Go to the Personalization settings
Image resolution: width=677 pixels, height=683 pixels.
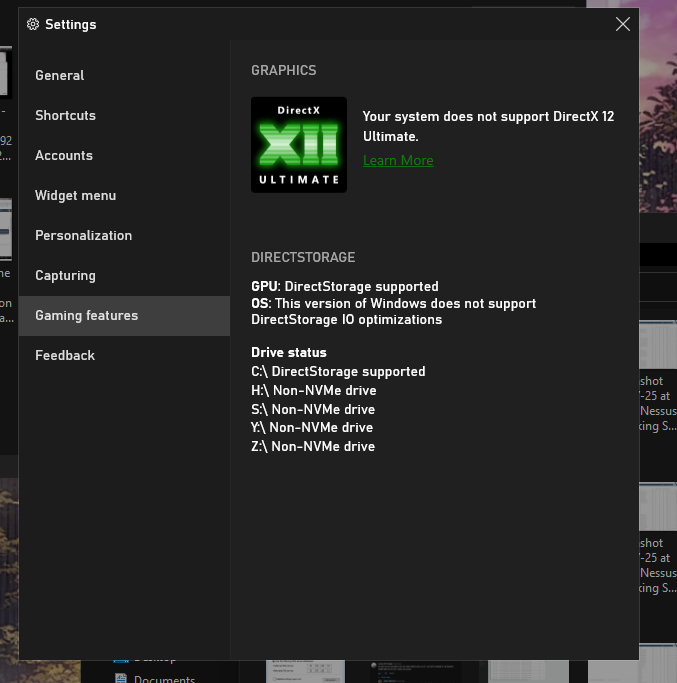[x=124, y=236]
